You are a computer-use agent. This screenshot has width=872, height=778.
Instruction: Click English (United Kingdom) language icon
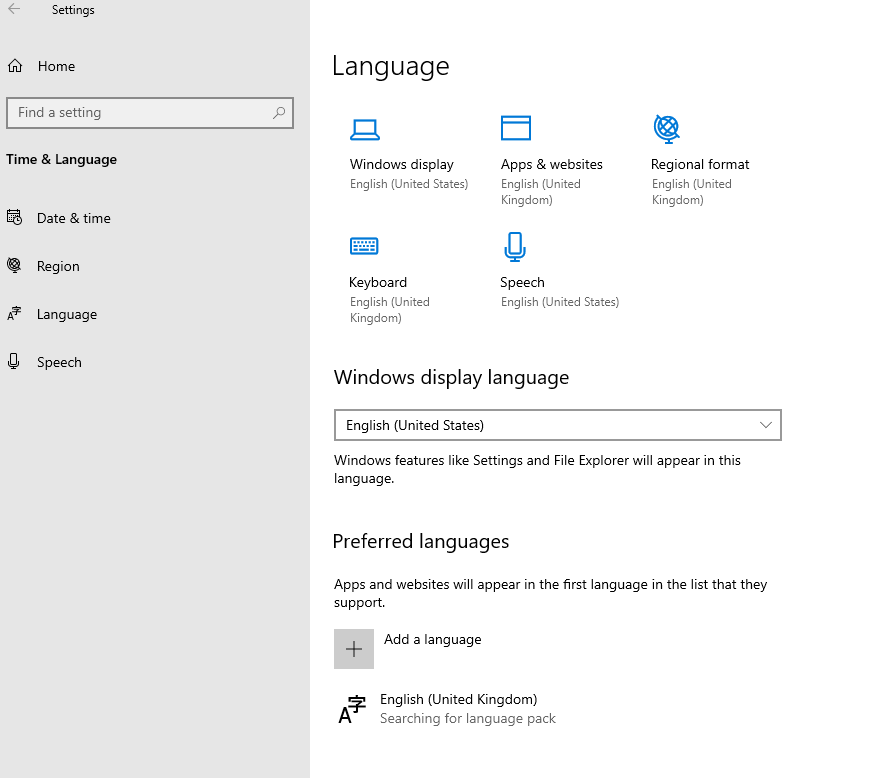[x=352, y=709]
